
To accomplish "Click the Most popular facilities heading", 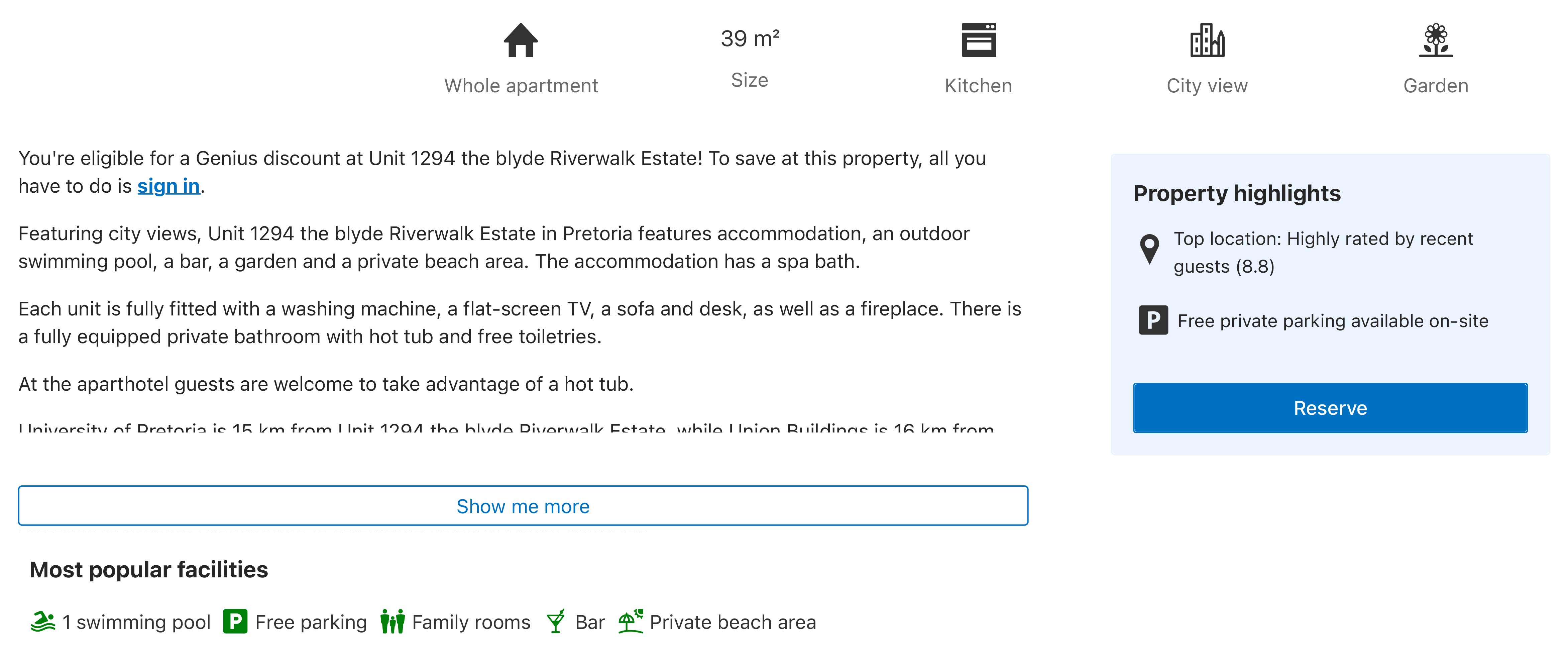I will click(149, 570).
